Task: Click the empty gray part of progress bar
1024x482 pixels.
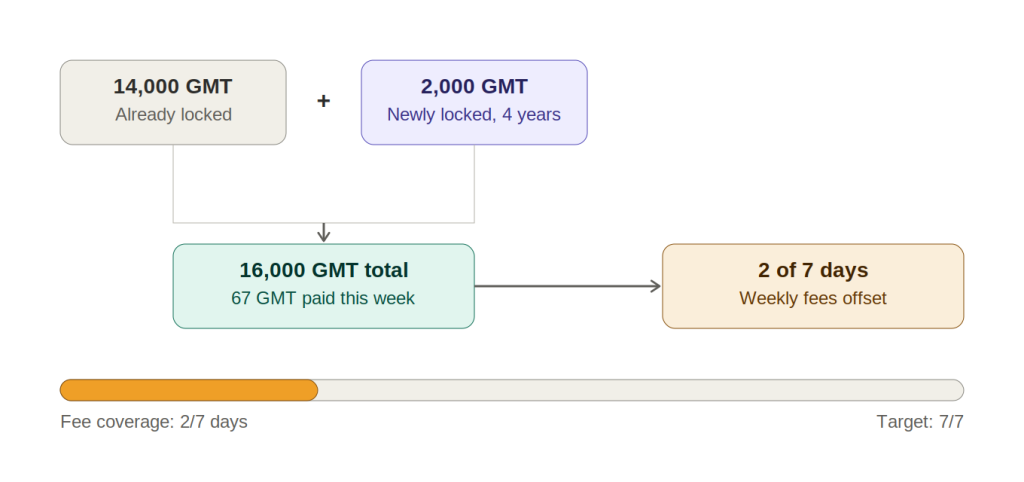Action: click(x=641, y=390)
